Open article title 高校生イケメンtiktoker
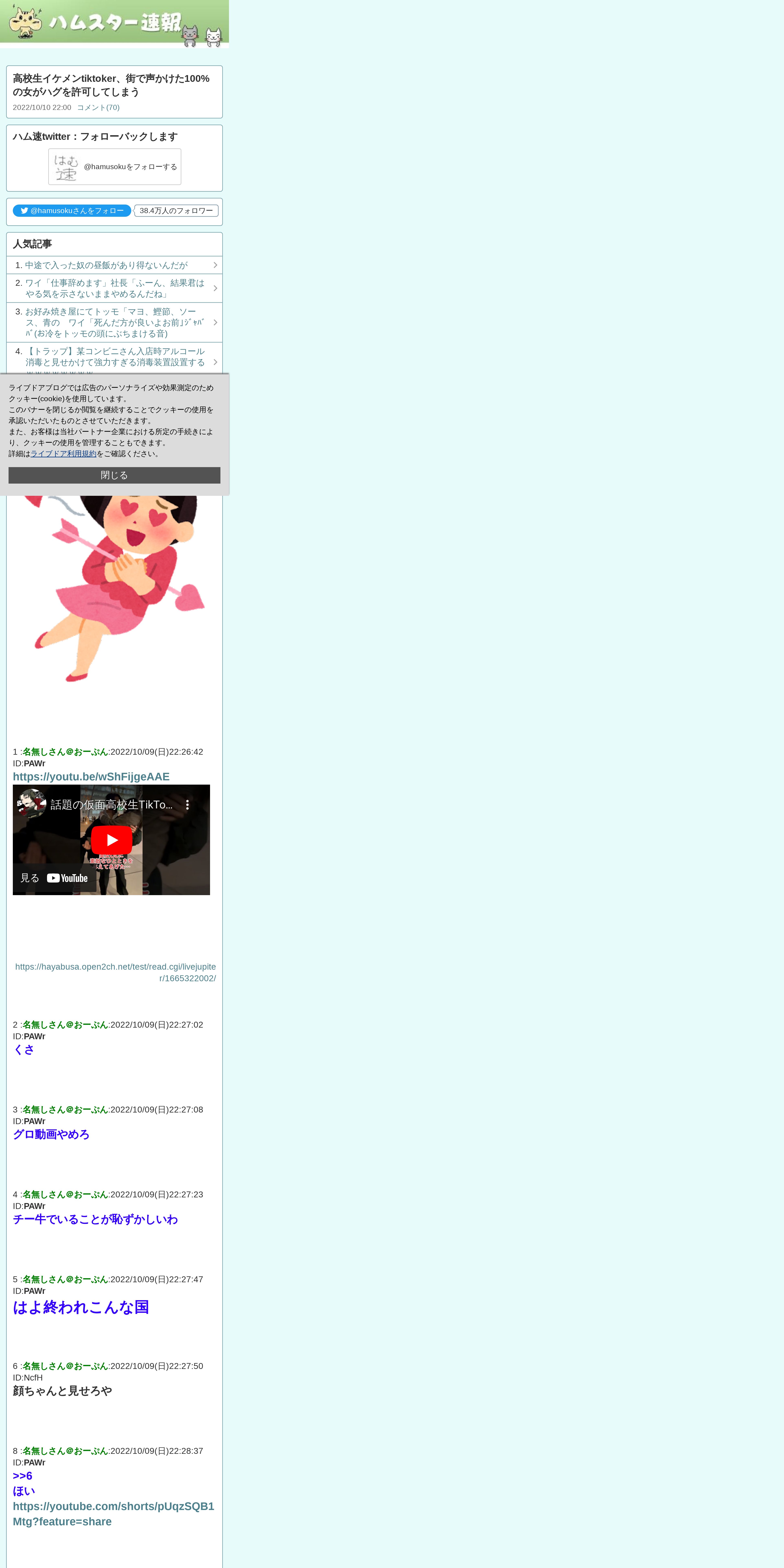The image size is (784, 1568). [111, 85]
